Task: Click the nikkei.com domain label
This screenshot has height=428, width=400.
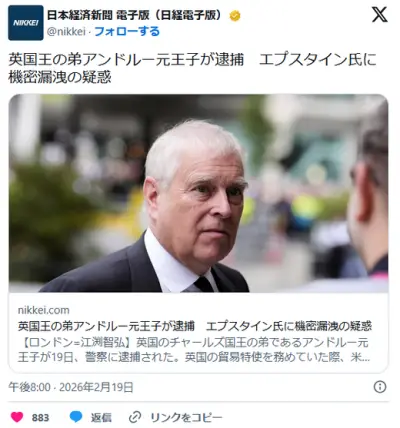Action: click(x=44, y=310)
